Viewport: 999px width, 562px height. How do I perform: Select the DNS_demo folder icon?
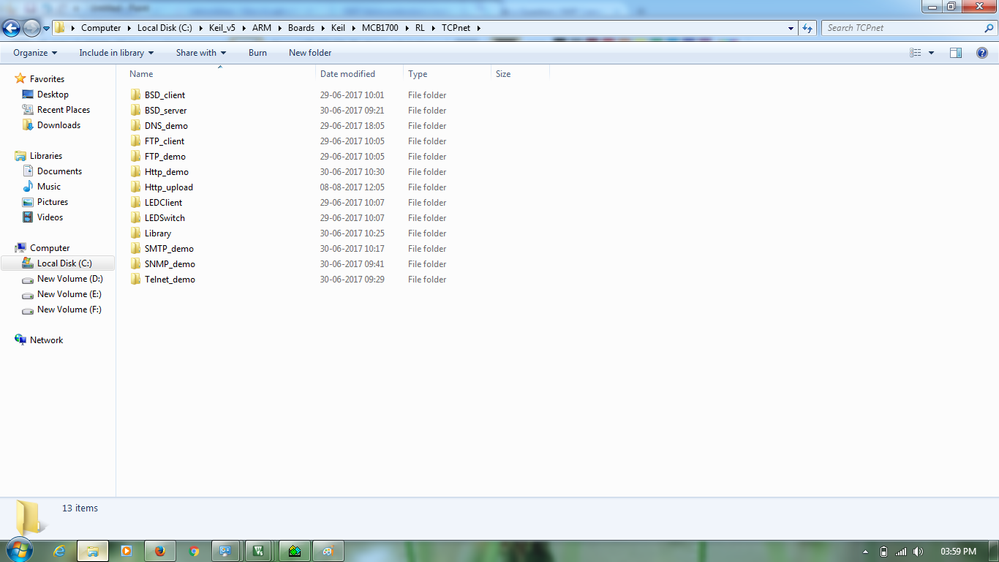(135, 126)
